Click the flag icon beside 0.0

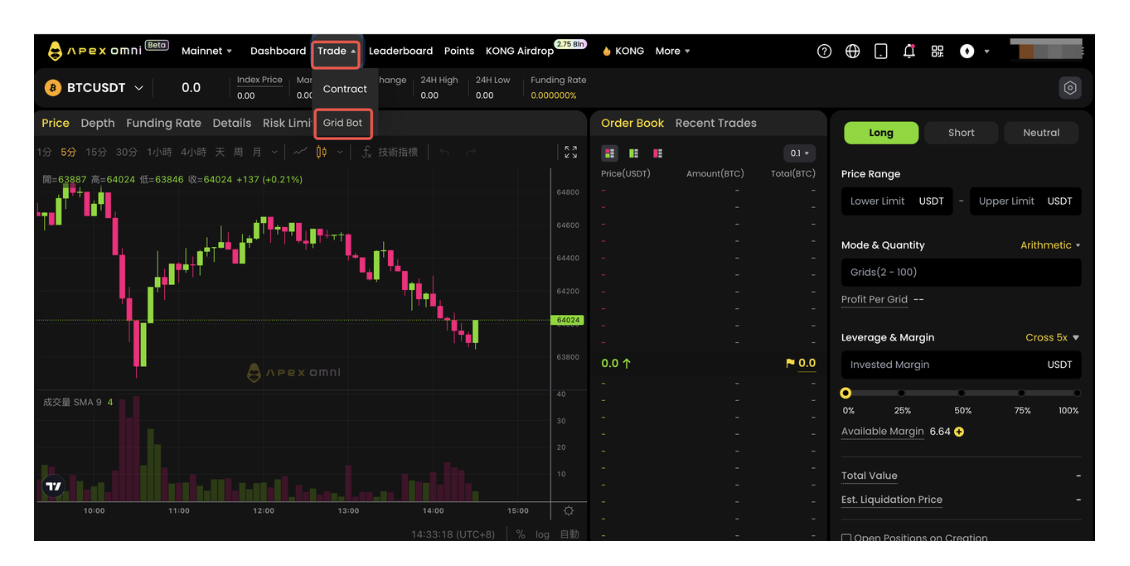coord(790,363)
